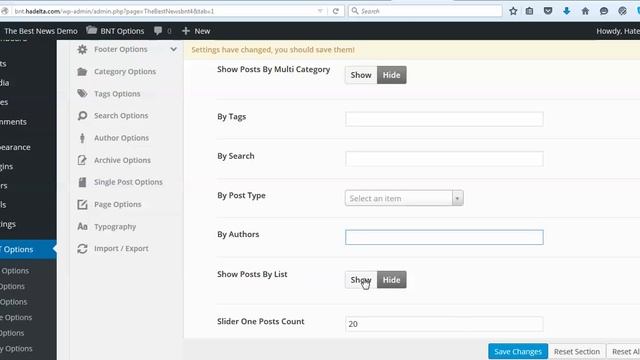
Task: Set Show Posts By Multi Category to Show
Action: pyautogui.click(x=361, y=75)
